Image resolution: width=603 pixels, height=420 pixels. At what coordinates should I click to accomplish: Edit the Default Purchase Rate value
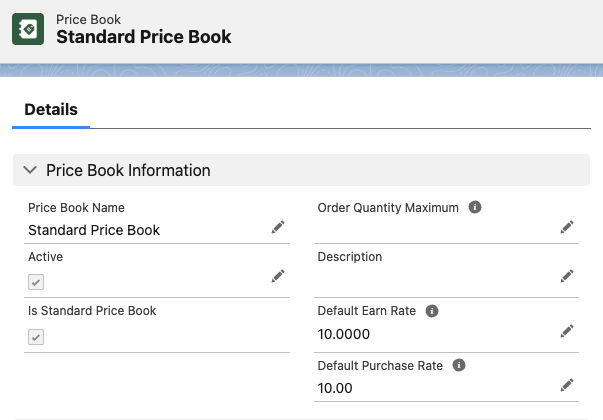click(567, 385)
